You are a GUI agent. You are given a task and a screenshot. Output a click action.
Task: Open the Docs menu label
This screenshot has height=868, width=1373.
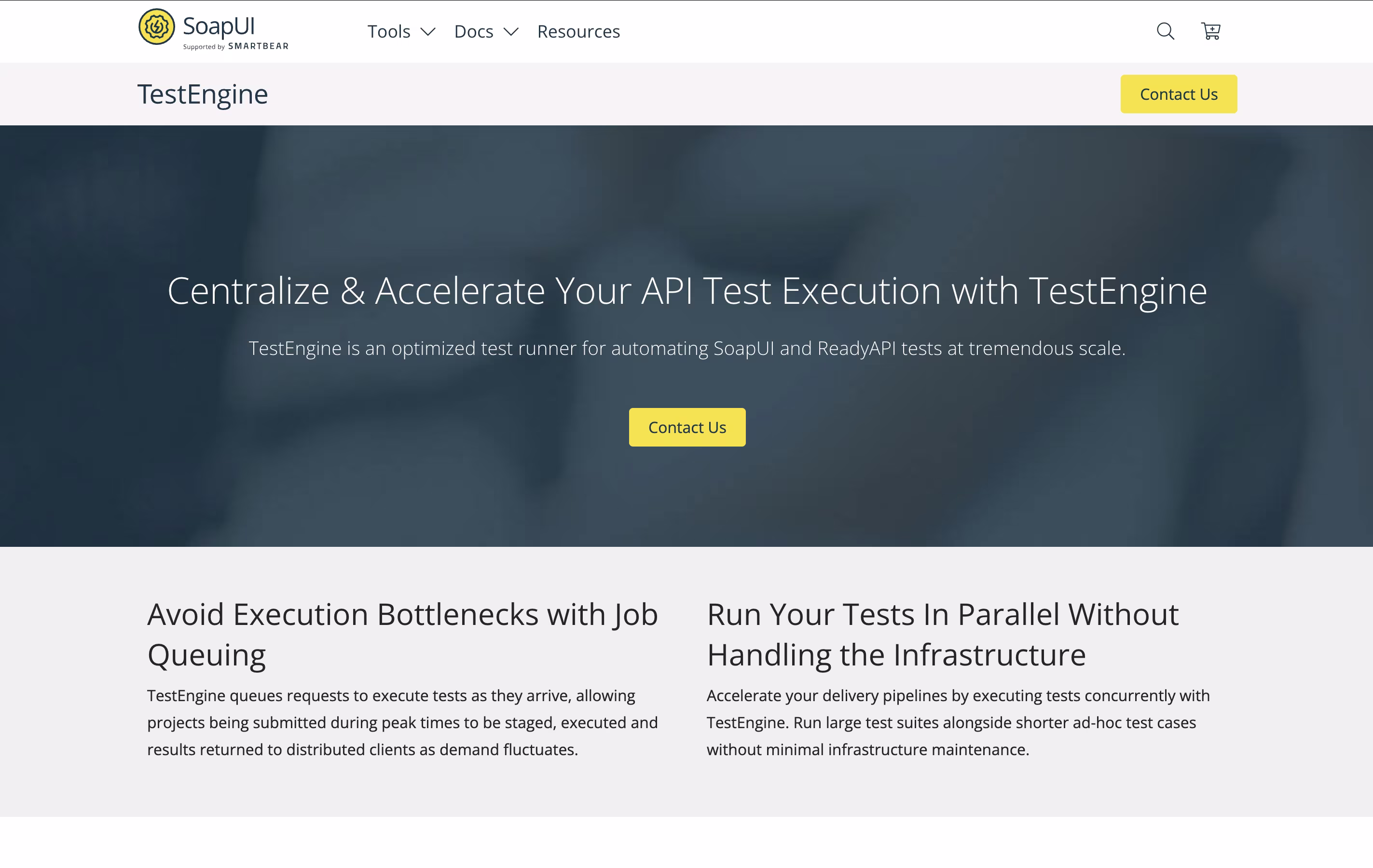473,32
